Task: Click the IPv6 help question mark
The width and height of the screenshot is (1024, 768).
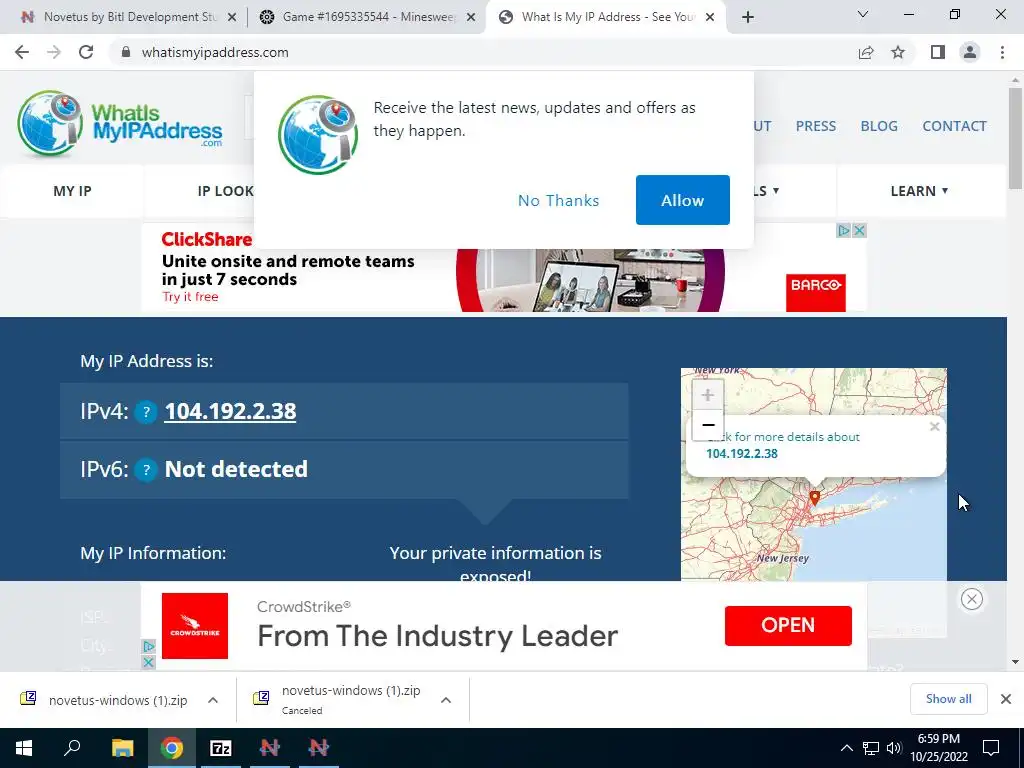Action: click(146, 470)
